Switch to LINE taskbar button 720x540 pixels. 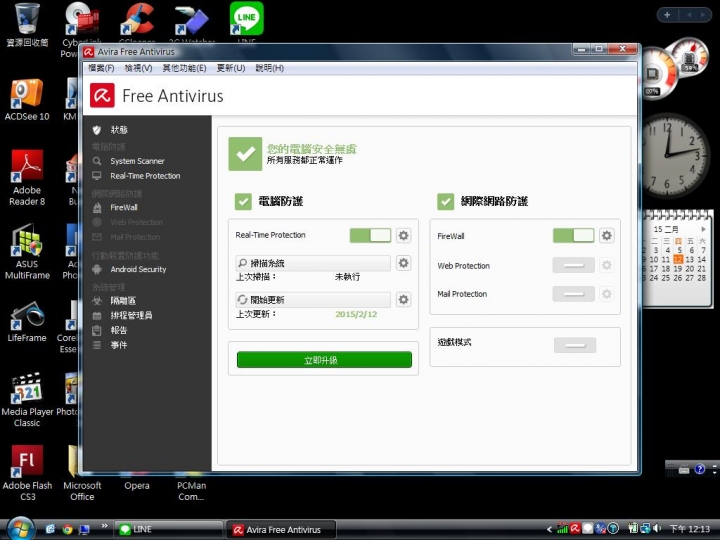click(x=168, y=529)
